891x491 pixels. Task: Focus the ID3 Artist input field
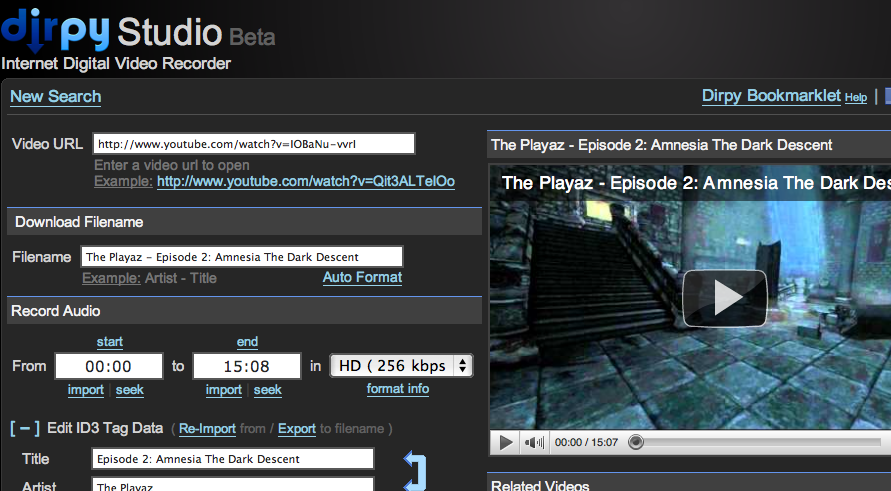click(x=233, y=485)
